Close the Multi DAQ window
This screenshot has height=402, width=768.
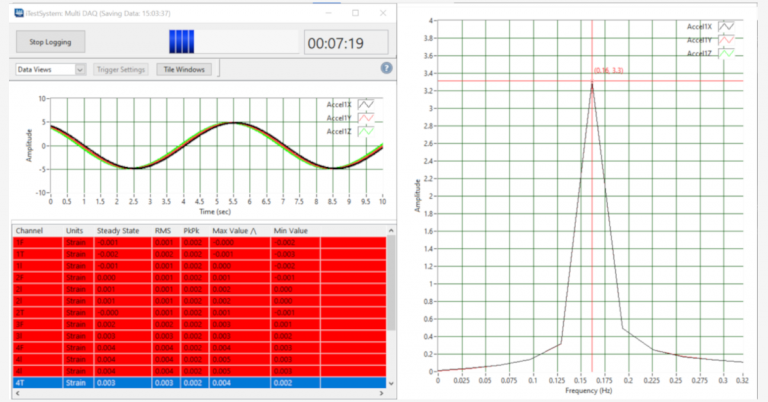pos(383,13)
